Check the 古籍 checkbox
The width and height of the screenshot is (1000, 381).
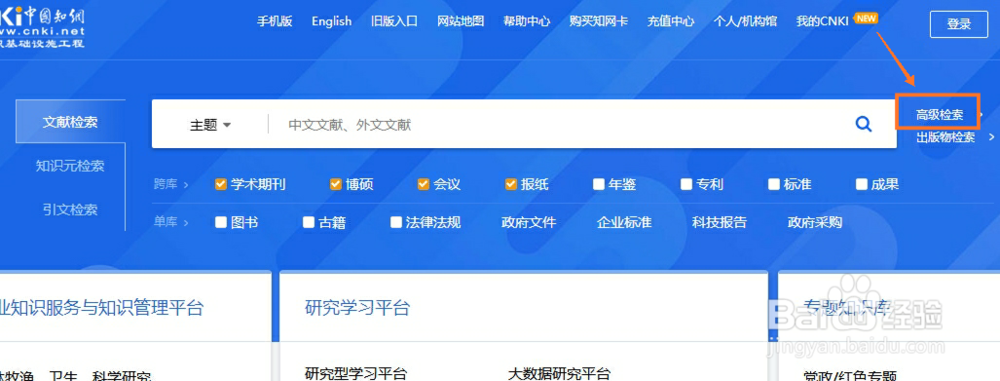coord(308,222)
